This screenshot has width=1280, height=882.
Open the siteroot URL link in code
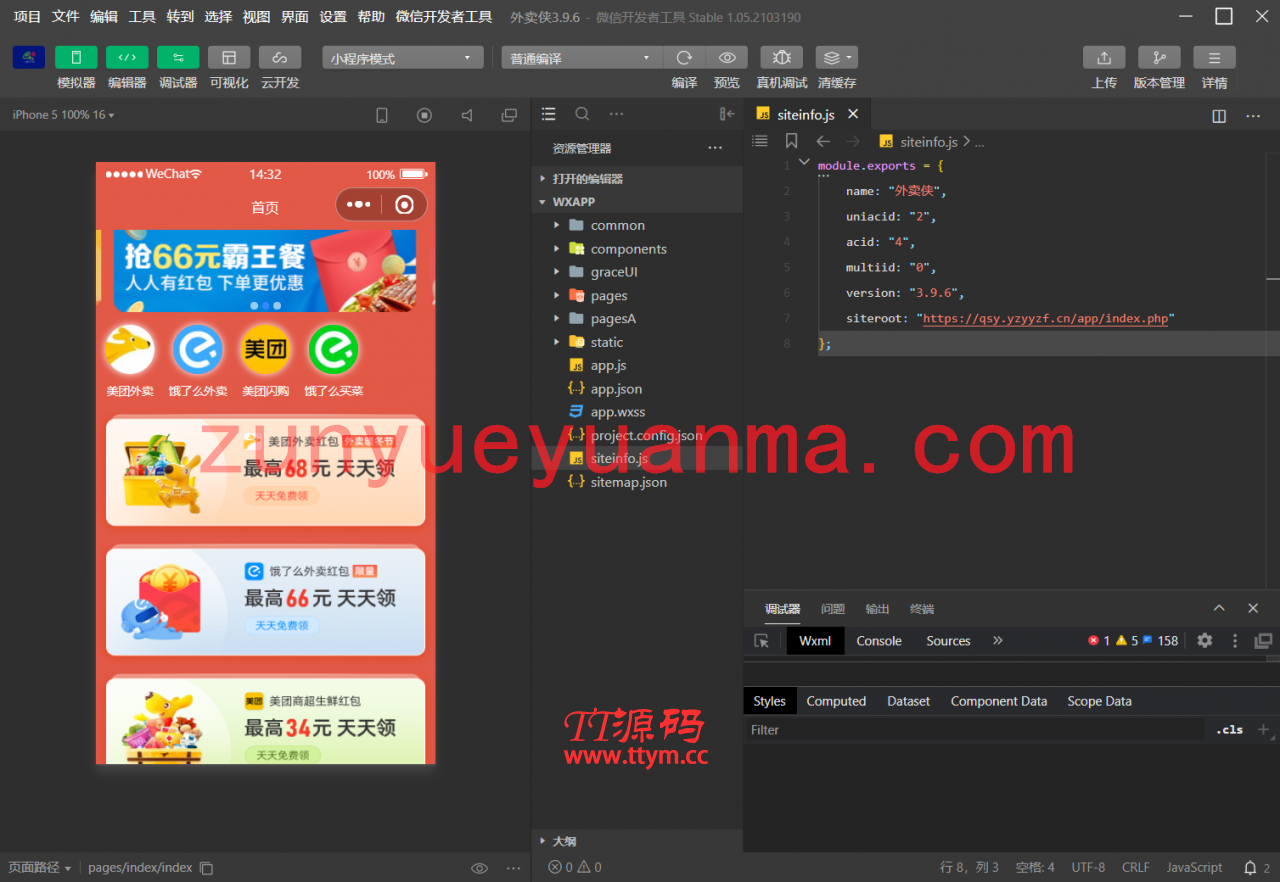point(1045,319)
